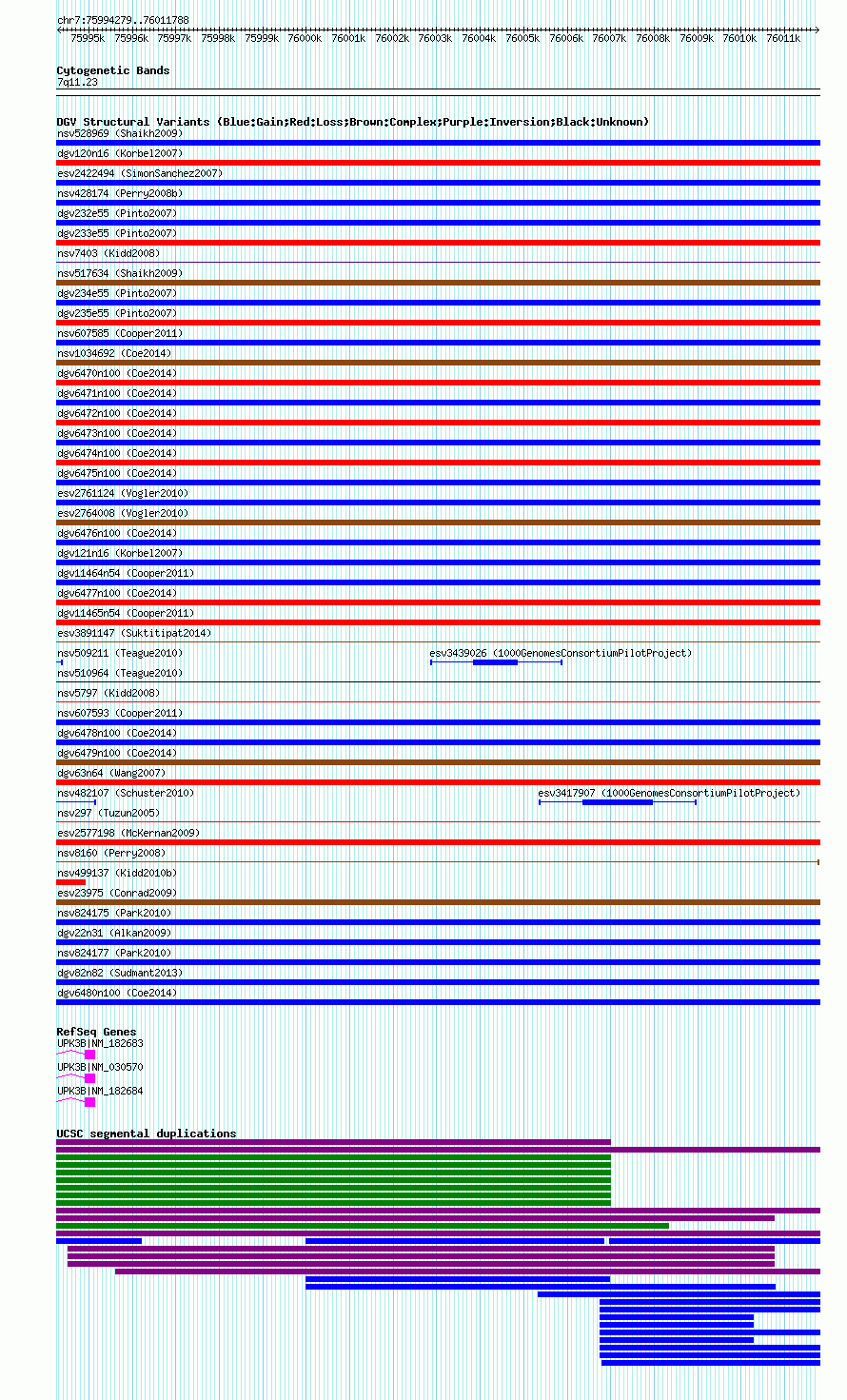Image resolution: width=847 pixels, height=1400 pixels.
Task: Select the DGV Structural Variants track title
Action: pos(353,122)
